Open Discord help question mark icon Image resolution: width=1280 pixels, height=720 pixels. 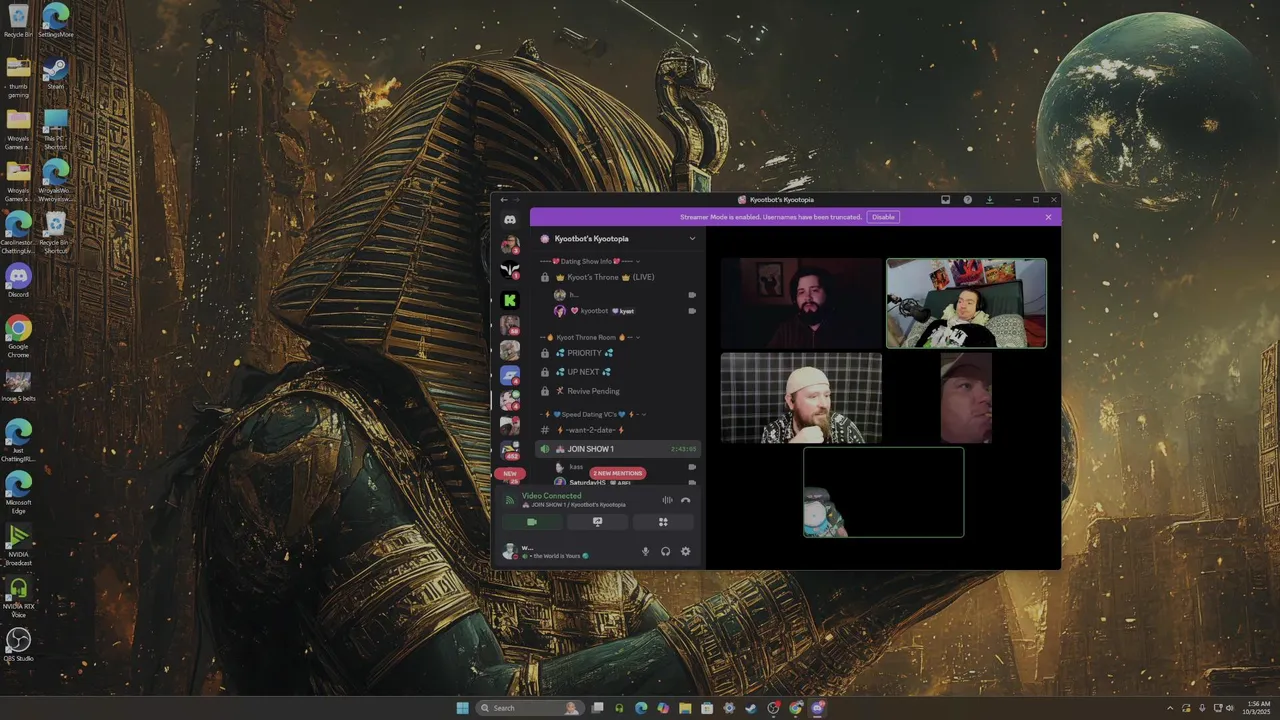tap(967, 200)
